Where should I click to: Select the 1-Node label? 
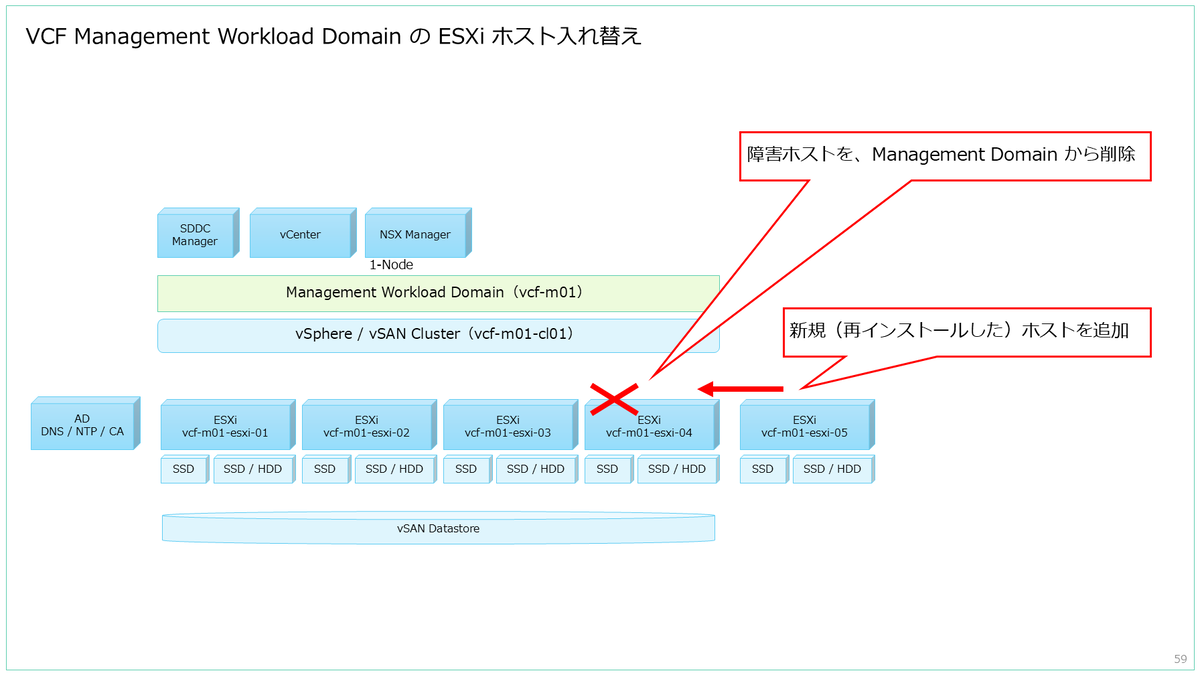pos(391,265)
